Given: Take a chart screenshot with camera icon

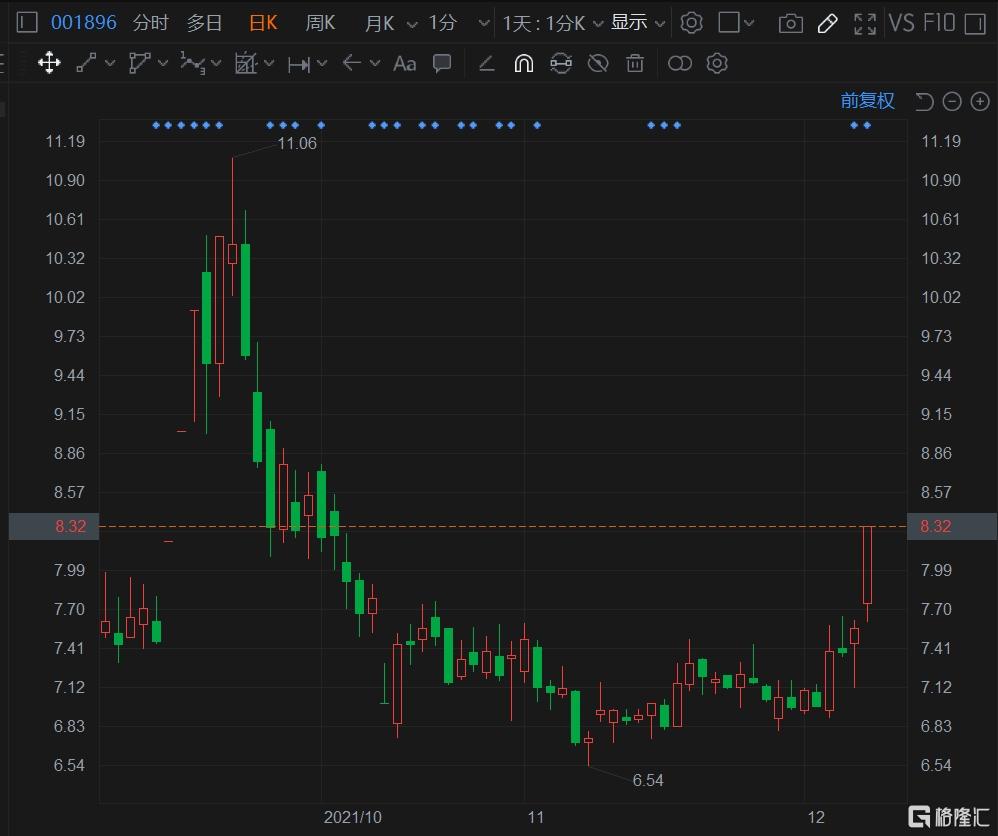Looking at the screenshot, I should (x=791, y=24).
